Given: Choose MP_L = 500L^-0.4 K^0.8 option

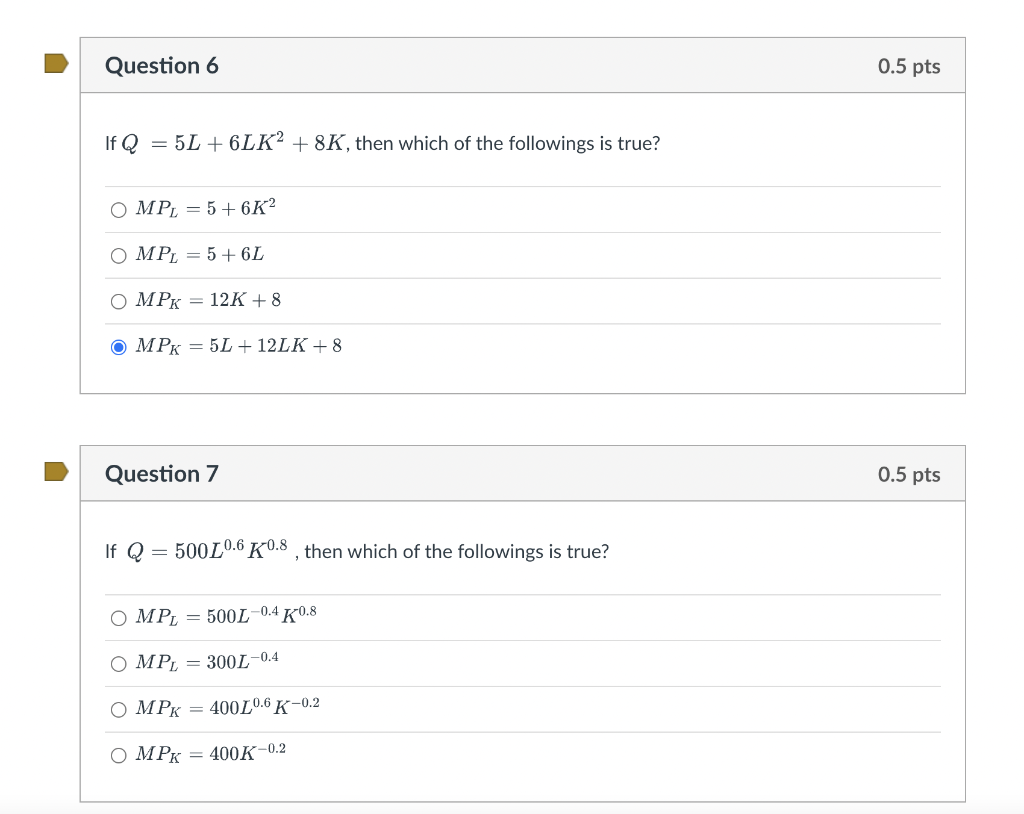Looking at the screenshot, I should point(118,618).
